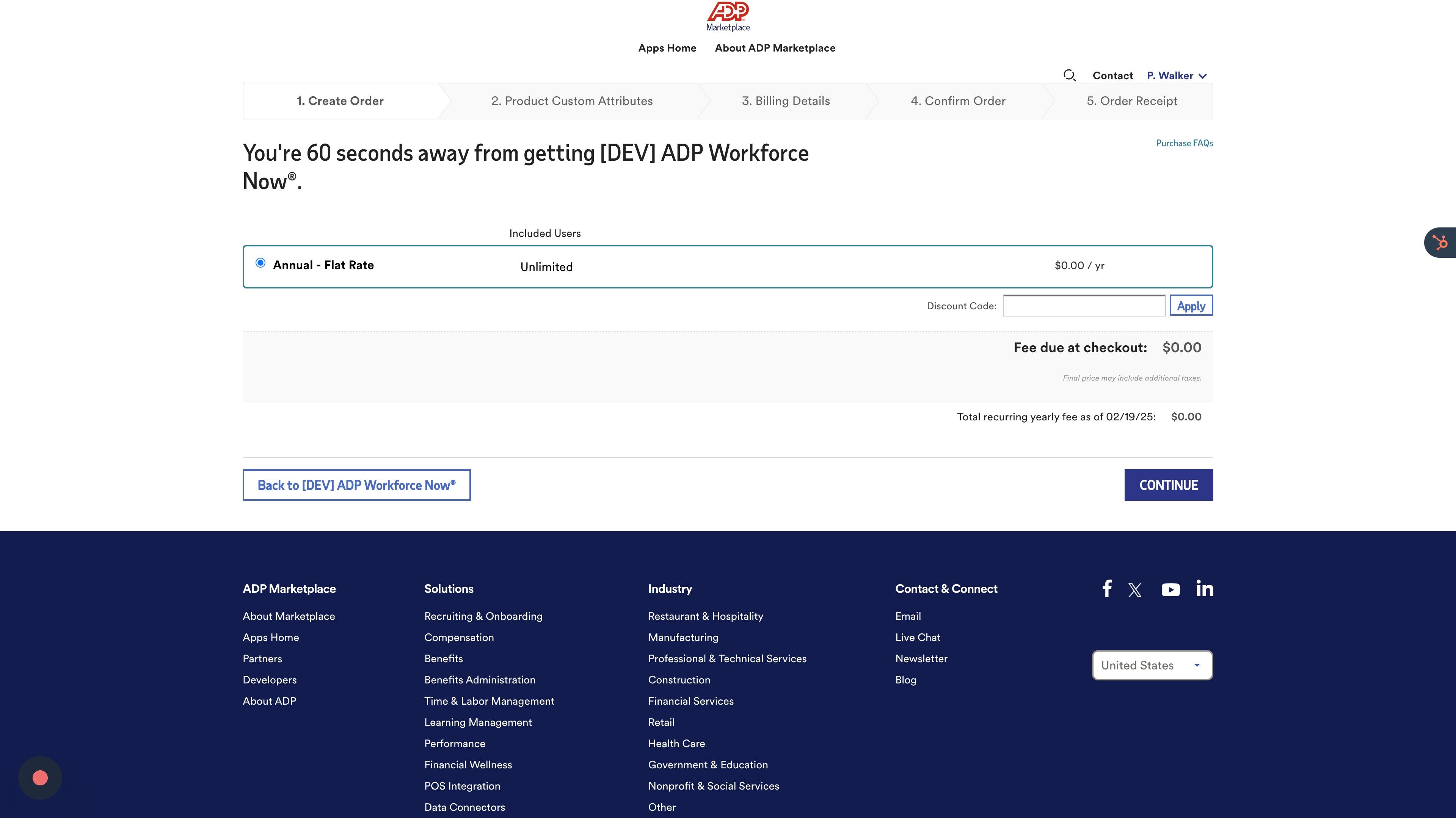Click the ADP Marketplace logo
This screenshot has width=1456, height=818.
(728, 17)
